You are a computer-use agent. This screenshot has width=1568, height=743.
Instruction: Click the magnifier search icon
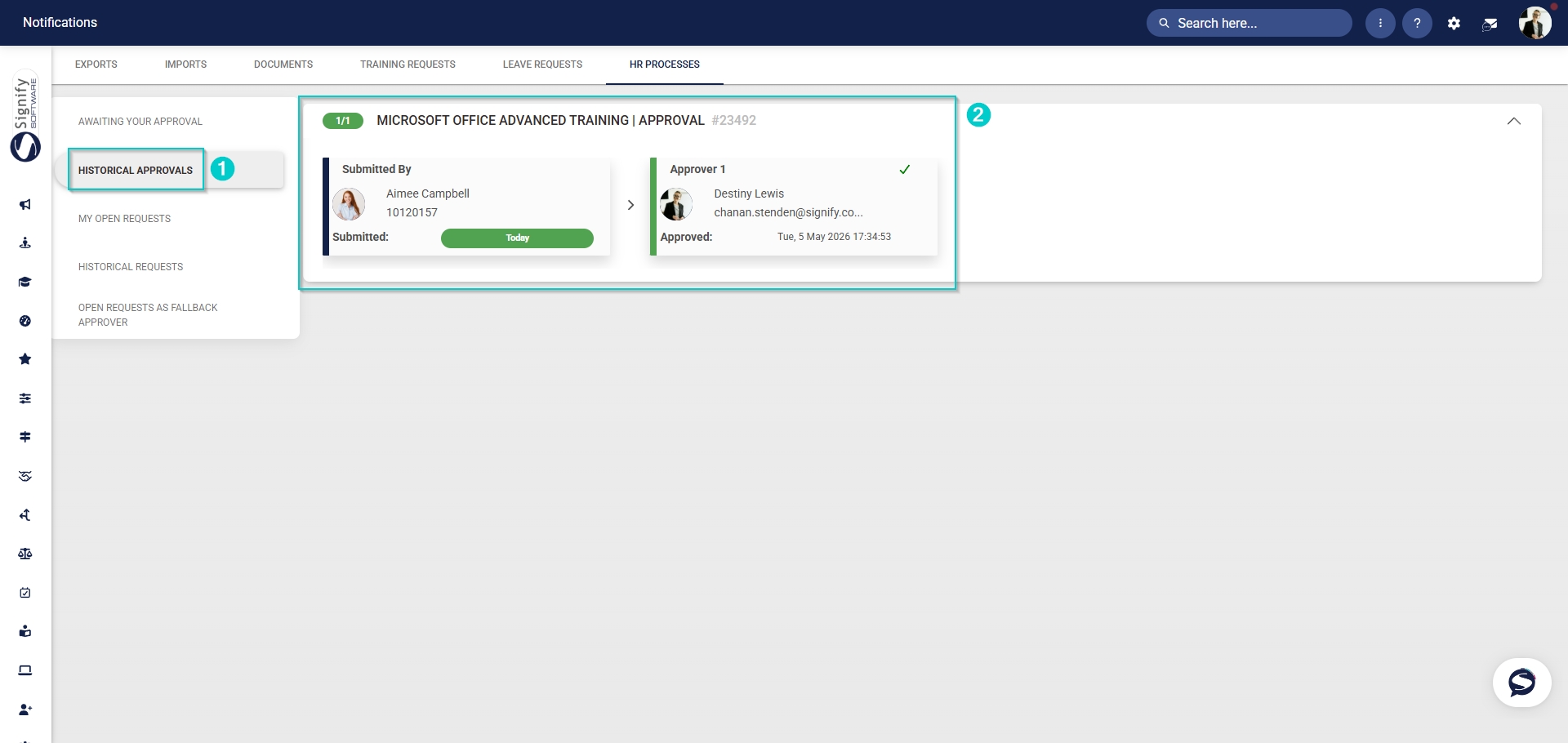click(1164, 23)
